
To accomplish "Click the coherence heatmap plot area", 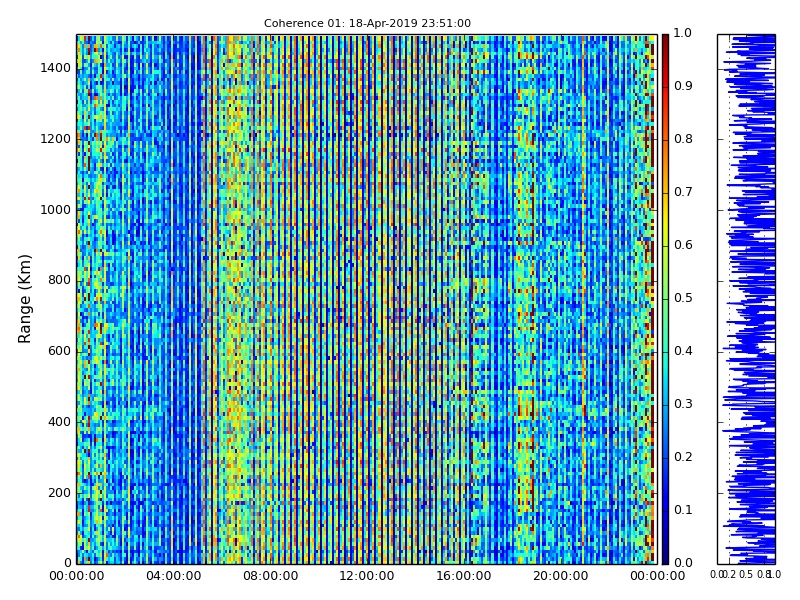I will click(x=367, y=299).
